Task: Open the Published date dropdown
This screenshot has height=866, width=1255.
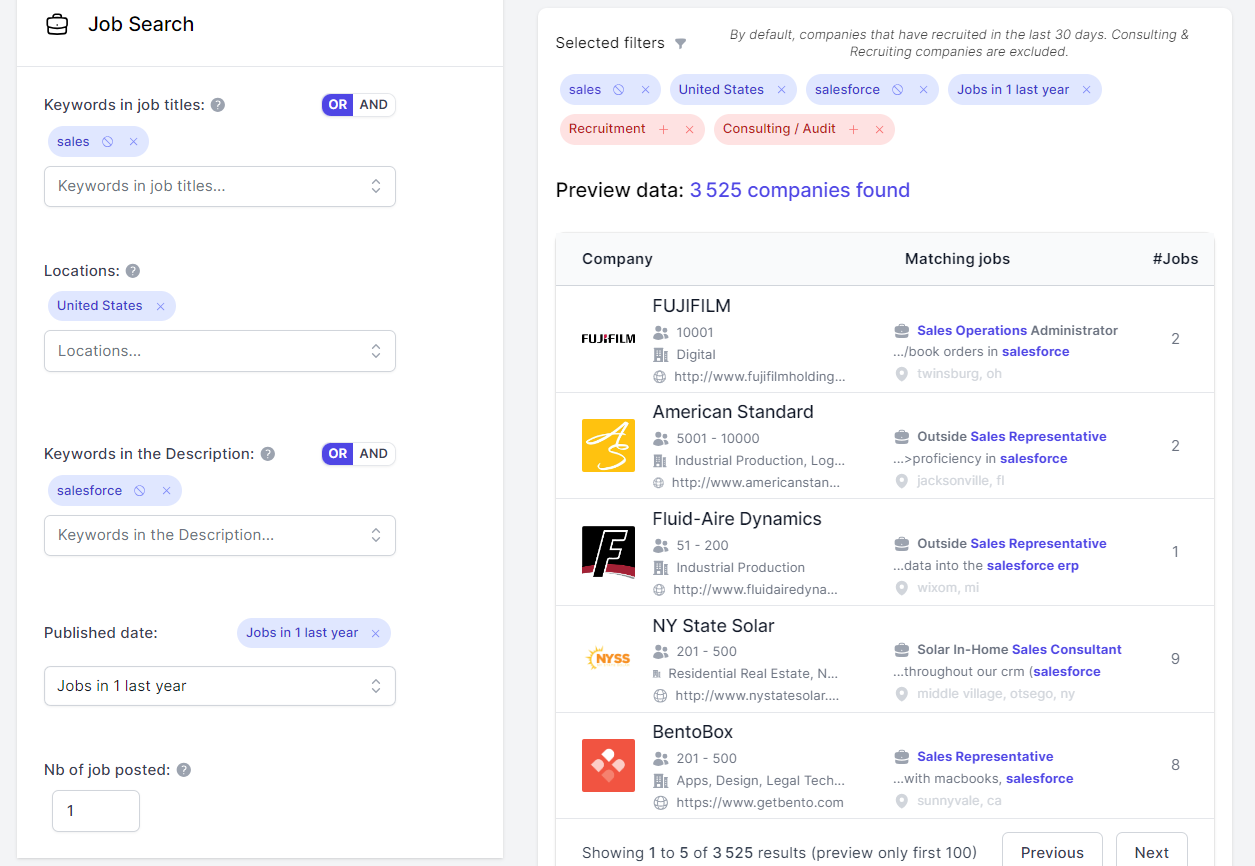Action: click(220, 686)
